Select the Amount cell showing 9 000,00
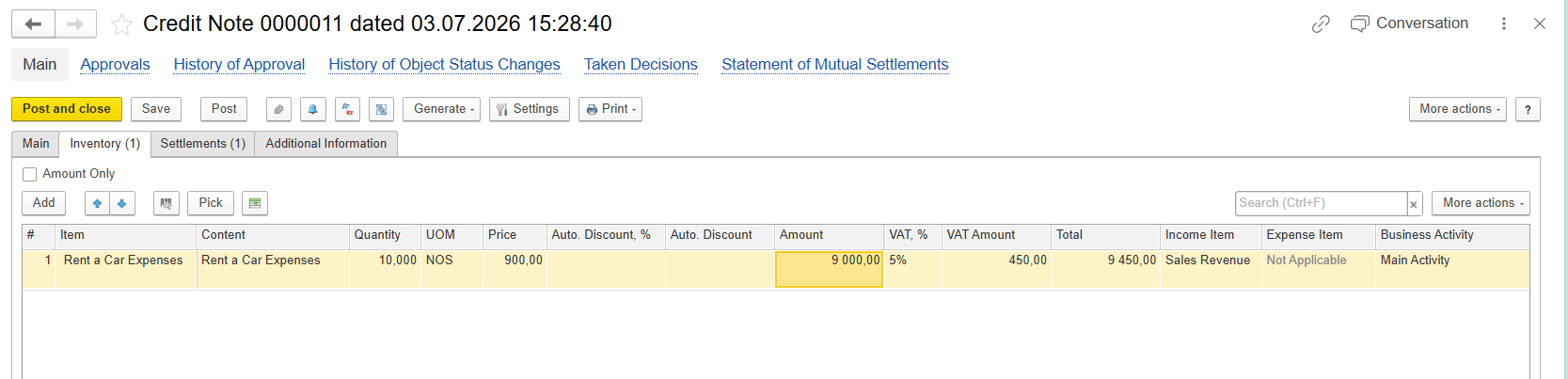The width and height of the screenshot is (1568, 379). tap(829, 269)
